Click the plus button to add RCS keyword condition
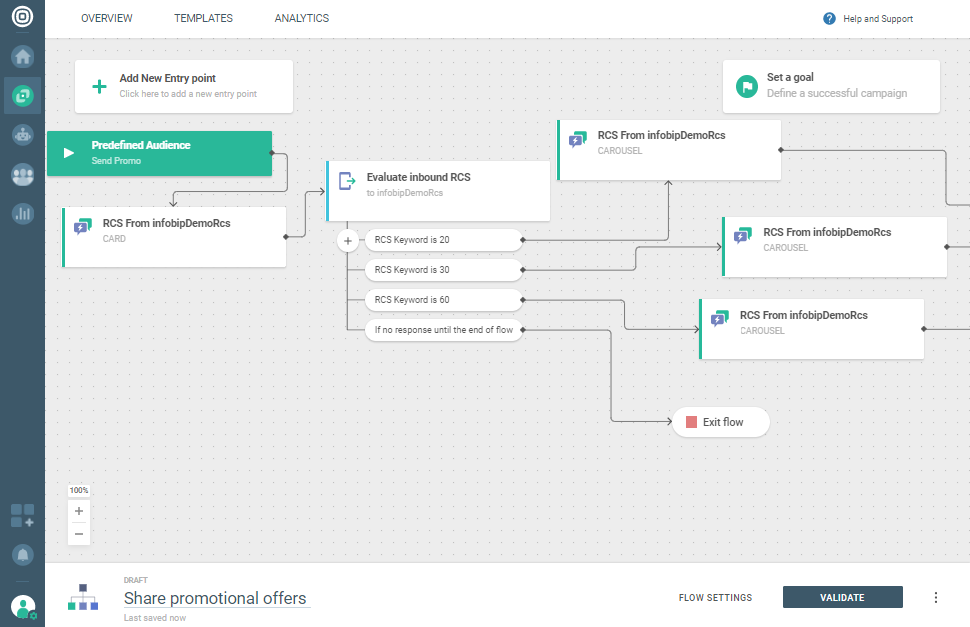The width and height of the screenshot is (970, 627). coord(348,241)
